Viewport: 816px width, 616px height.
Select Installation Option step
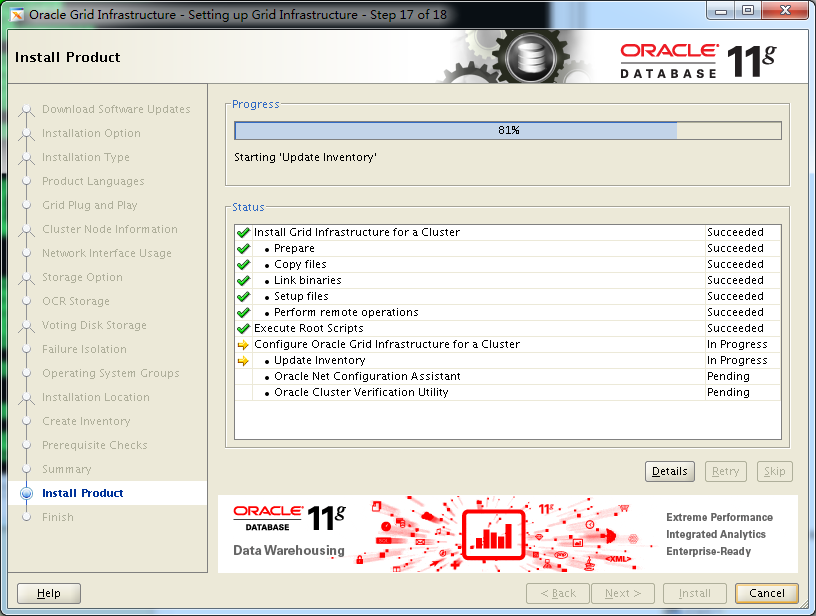pos(91,133)
